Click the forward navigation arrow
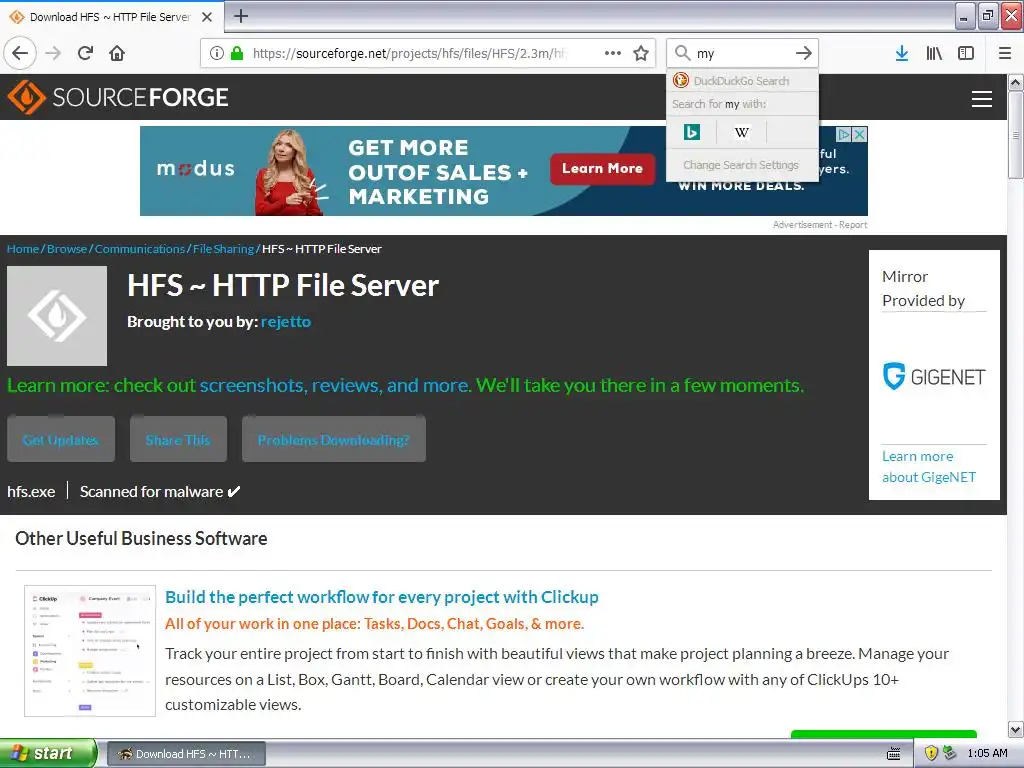Image resolution: width=1024 pixels, height=768 pixels. click(53, 53)
